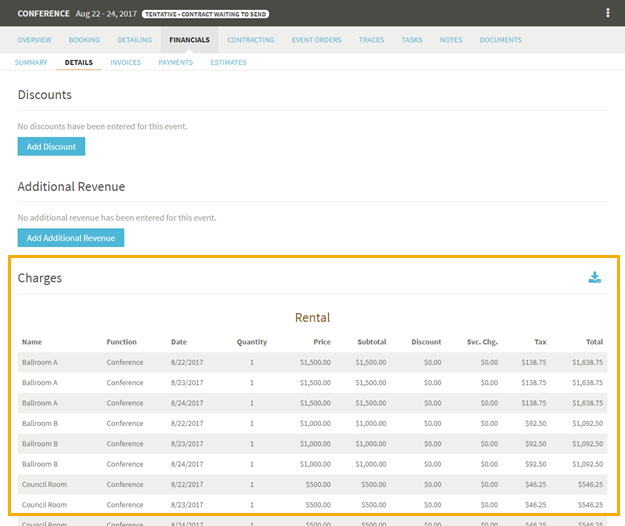Select the Summary sub-tab
The height and width of the screenshot is (526, 625).
(31, 62)
